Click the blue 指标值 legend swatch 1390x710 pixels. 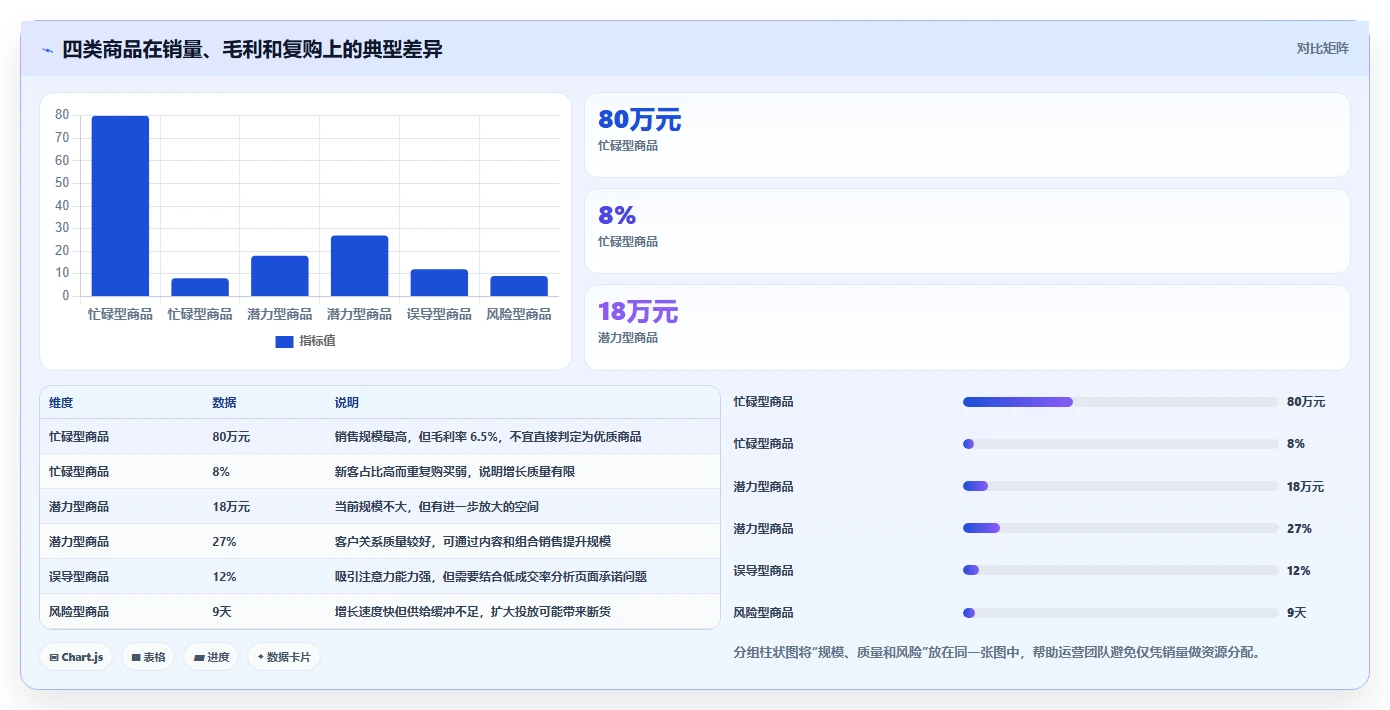pos(284,341)
